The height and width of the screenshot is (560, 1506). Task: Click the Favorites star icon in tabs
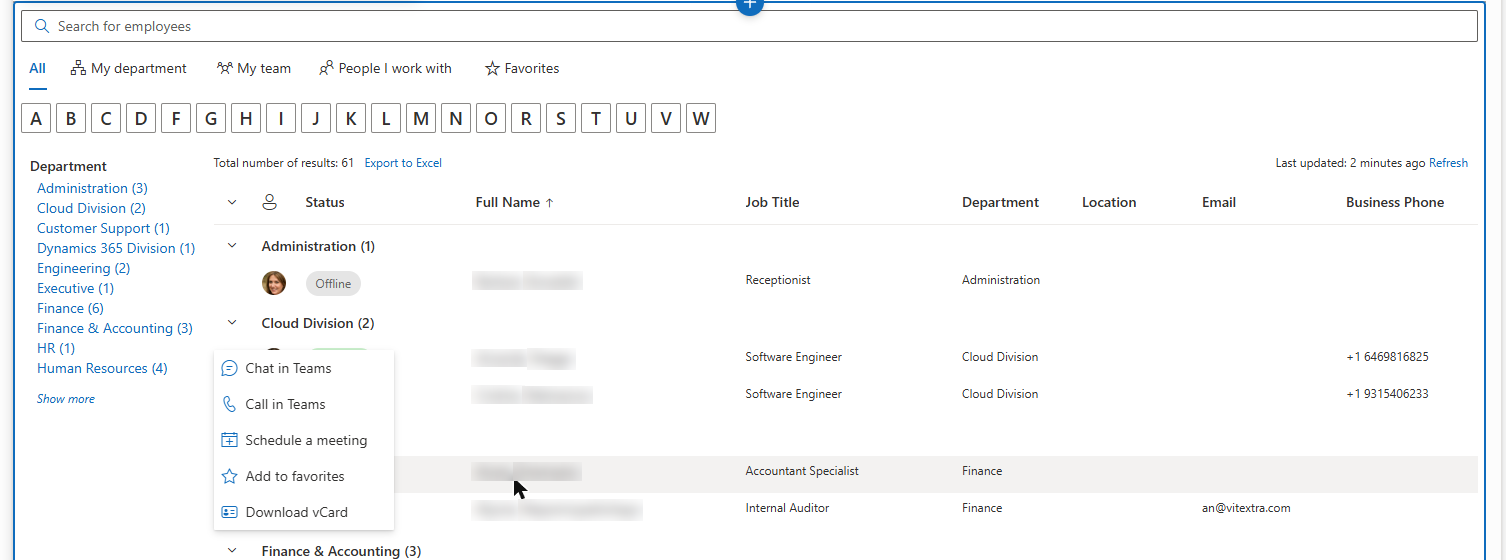(492, 68)
